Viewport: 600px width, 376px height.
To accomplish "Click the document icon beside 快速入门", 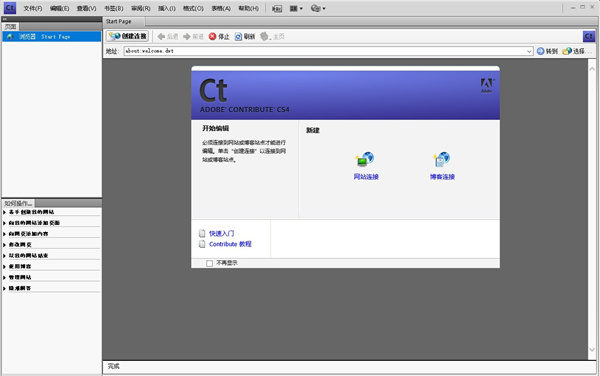I will pos(202,233).
